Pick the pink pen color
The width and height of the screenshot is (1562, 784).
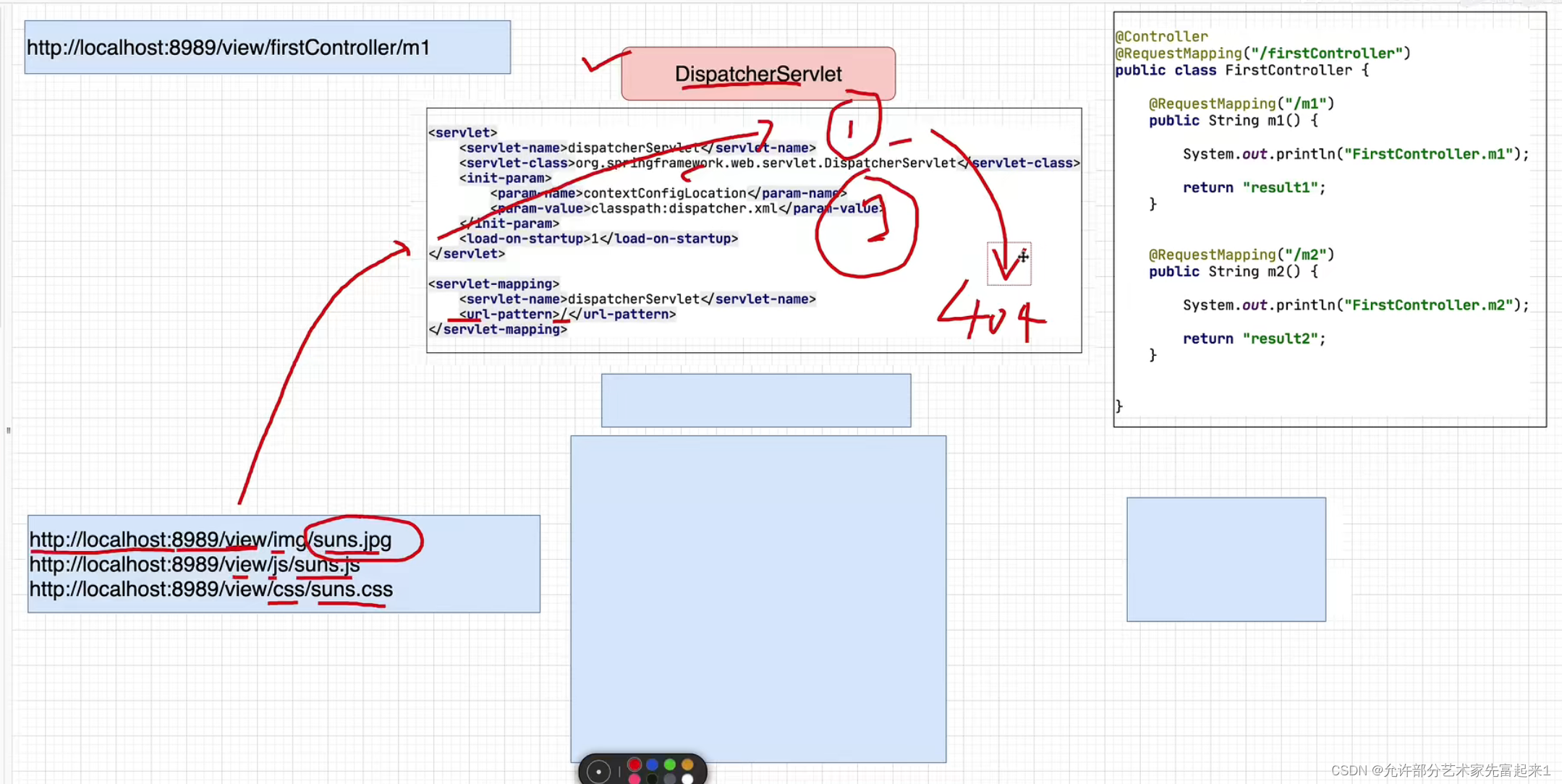(634, 779)
